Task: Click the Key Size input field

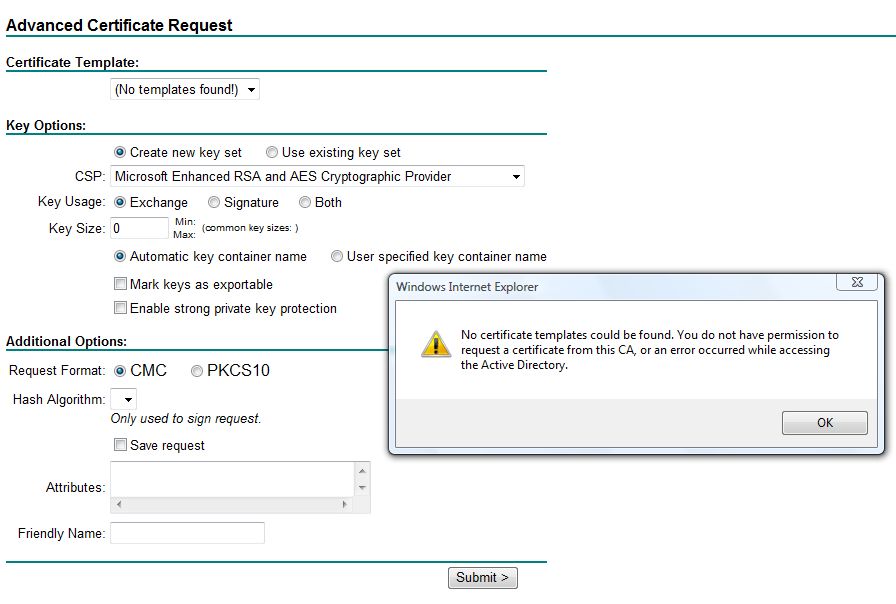Action: pyautogui.click(x=139, y=228)
